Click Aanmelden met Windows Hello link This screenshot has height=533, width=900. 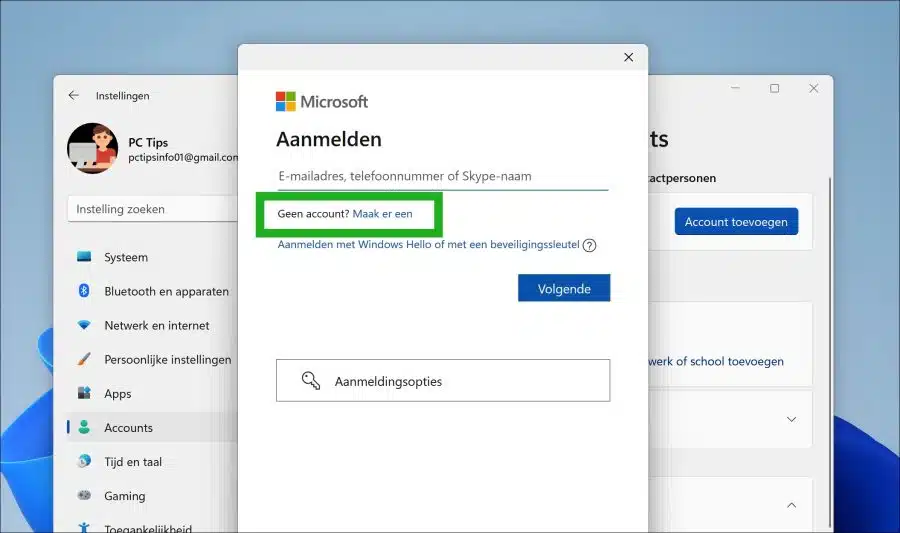428,244
